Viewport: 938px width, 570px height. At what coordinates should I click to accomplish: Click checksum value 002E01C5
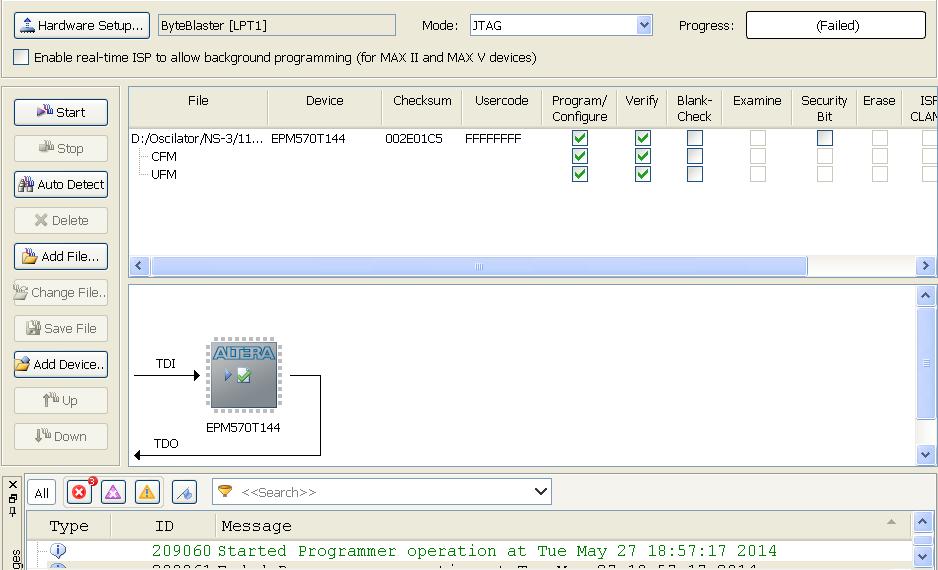pyautogui.click(x=414, y=139)
